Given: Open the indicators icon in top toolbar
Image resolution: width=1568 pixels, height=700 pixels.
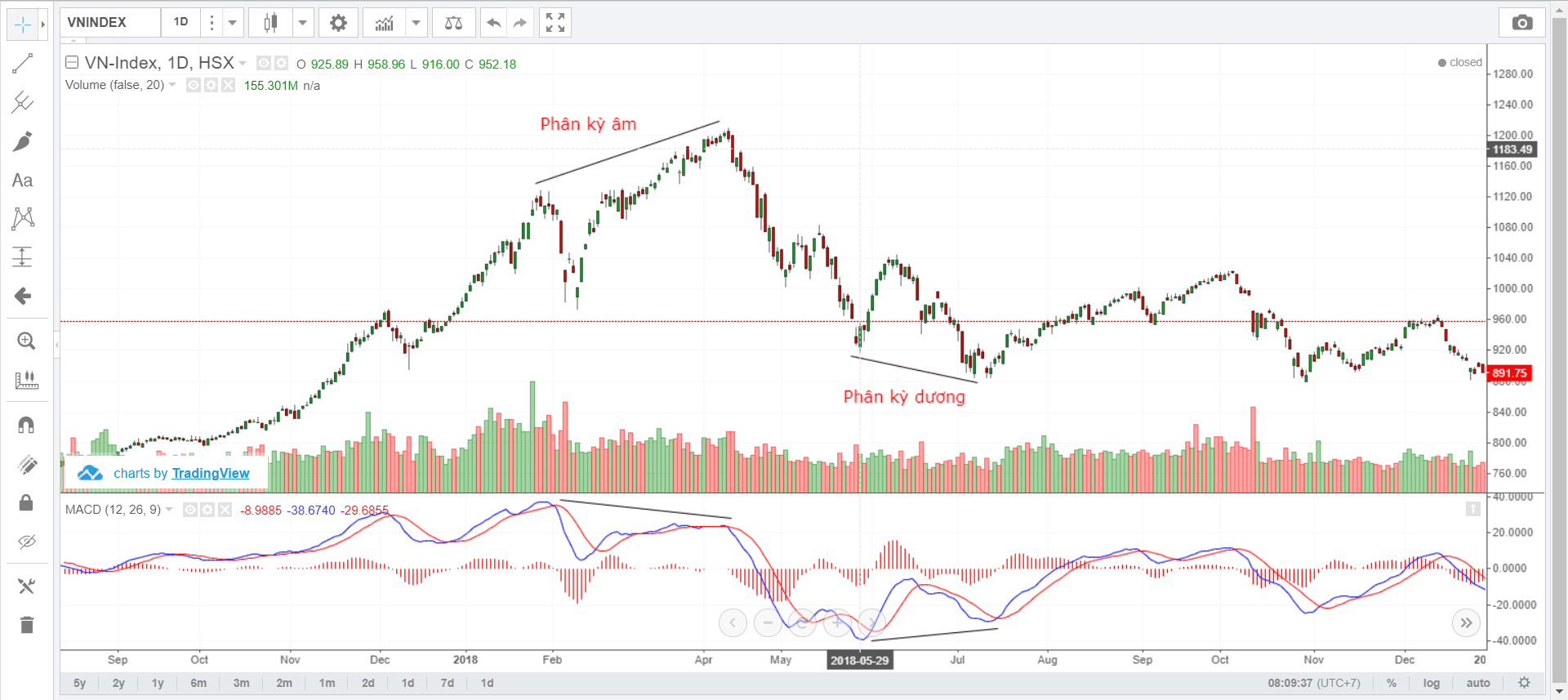Looking at the screenshot, I should 384,23.
